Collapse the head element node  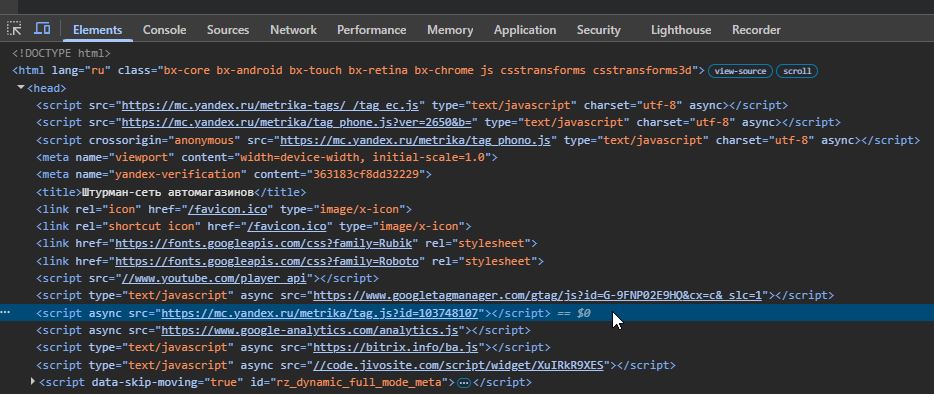pos(21,88)
